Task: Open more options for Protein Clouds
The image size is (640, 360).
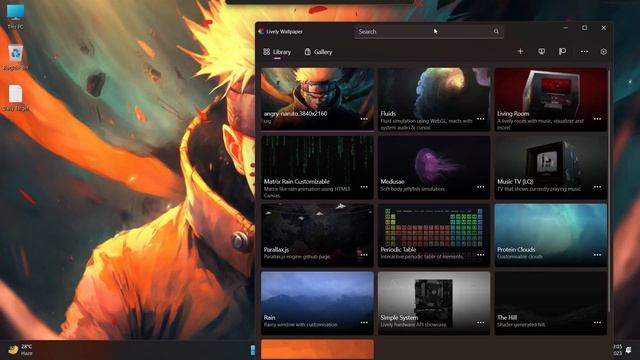Action: pos(597,255)
